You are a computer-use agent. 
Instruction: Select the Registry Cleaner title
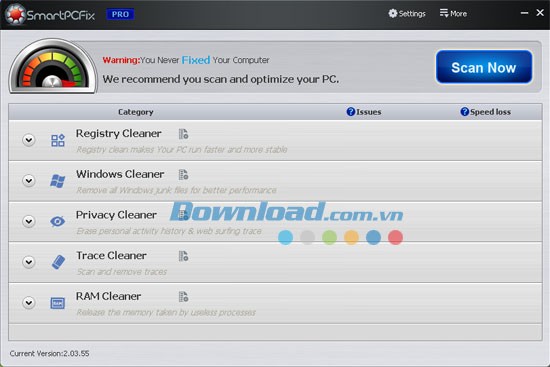[x=119, y=134]
